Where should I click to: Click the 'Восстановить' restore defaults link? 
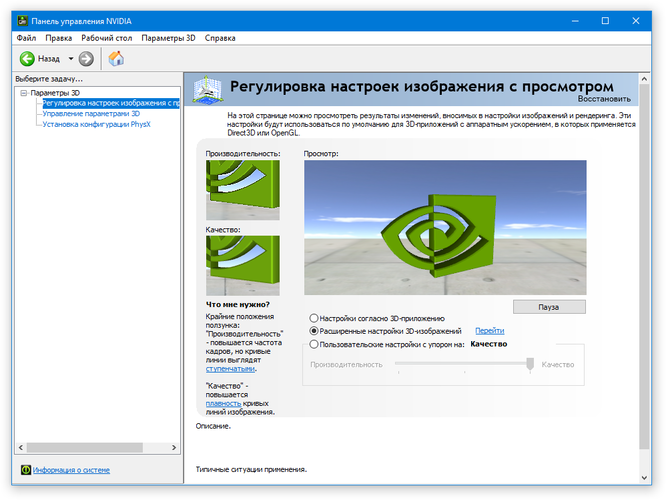coord(604,99)
